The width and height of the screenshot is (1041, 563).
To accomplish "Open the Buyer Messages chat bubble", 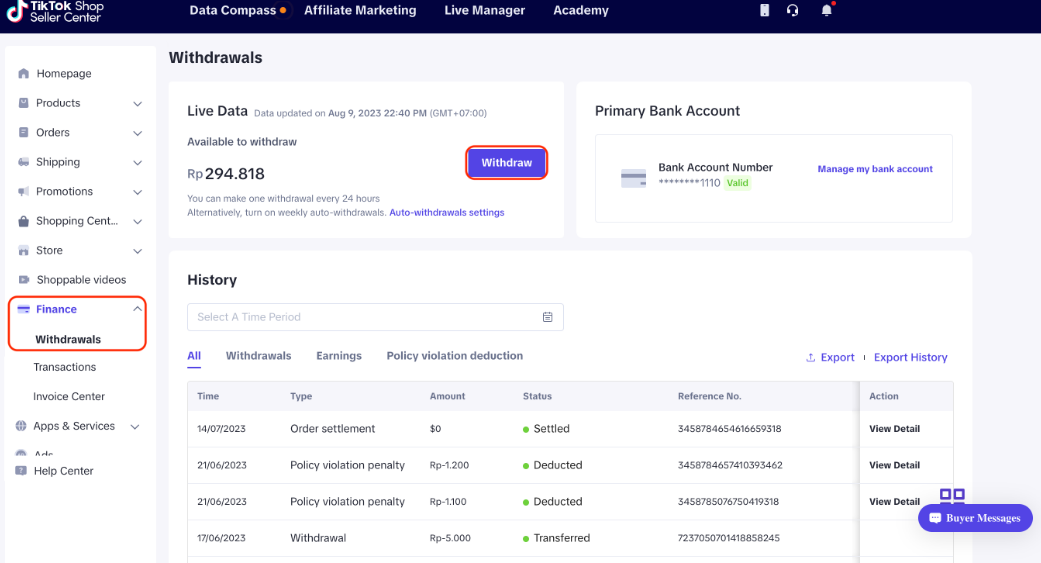I will tap(974, 518).
